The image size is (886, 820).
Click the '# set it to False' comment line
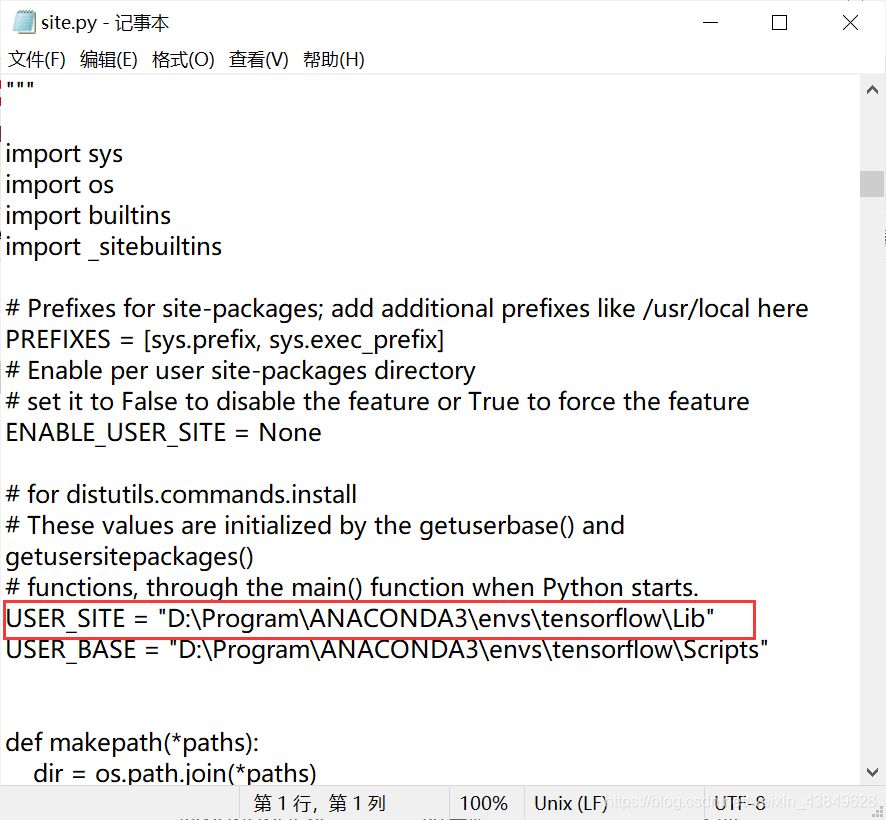tap(377, 402)
